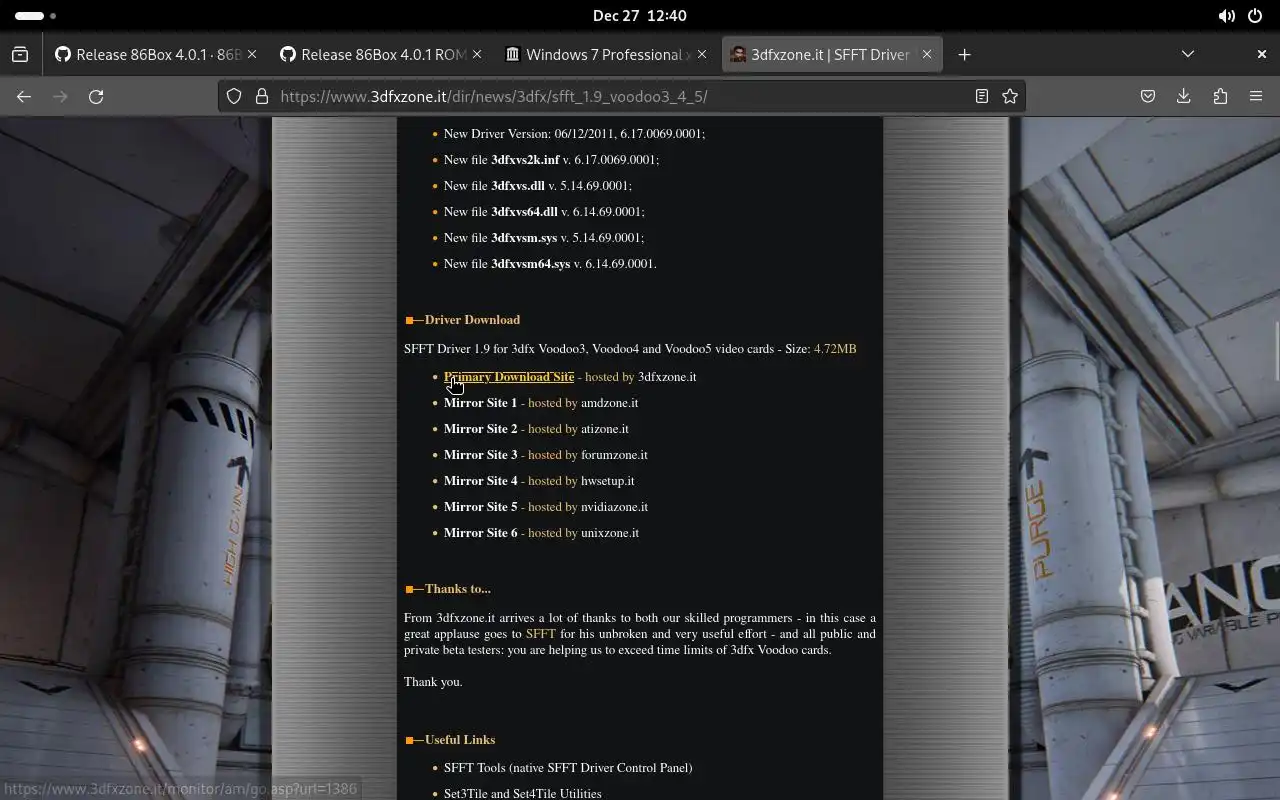Open a new tab with plus button

click(x=964, y=54)
